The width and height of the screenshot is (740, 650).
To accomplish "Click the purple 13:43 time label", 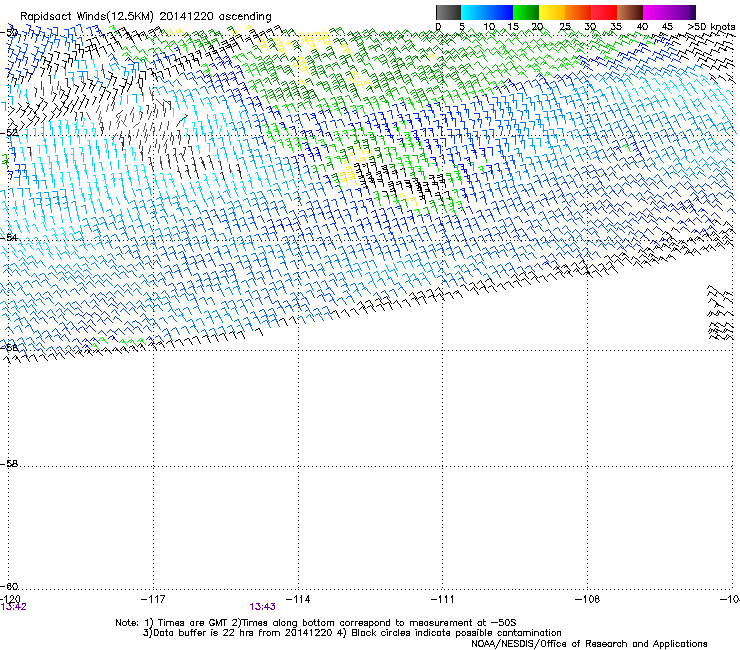I will click(x=262, y=607).
